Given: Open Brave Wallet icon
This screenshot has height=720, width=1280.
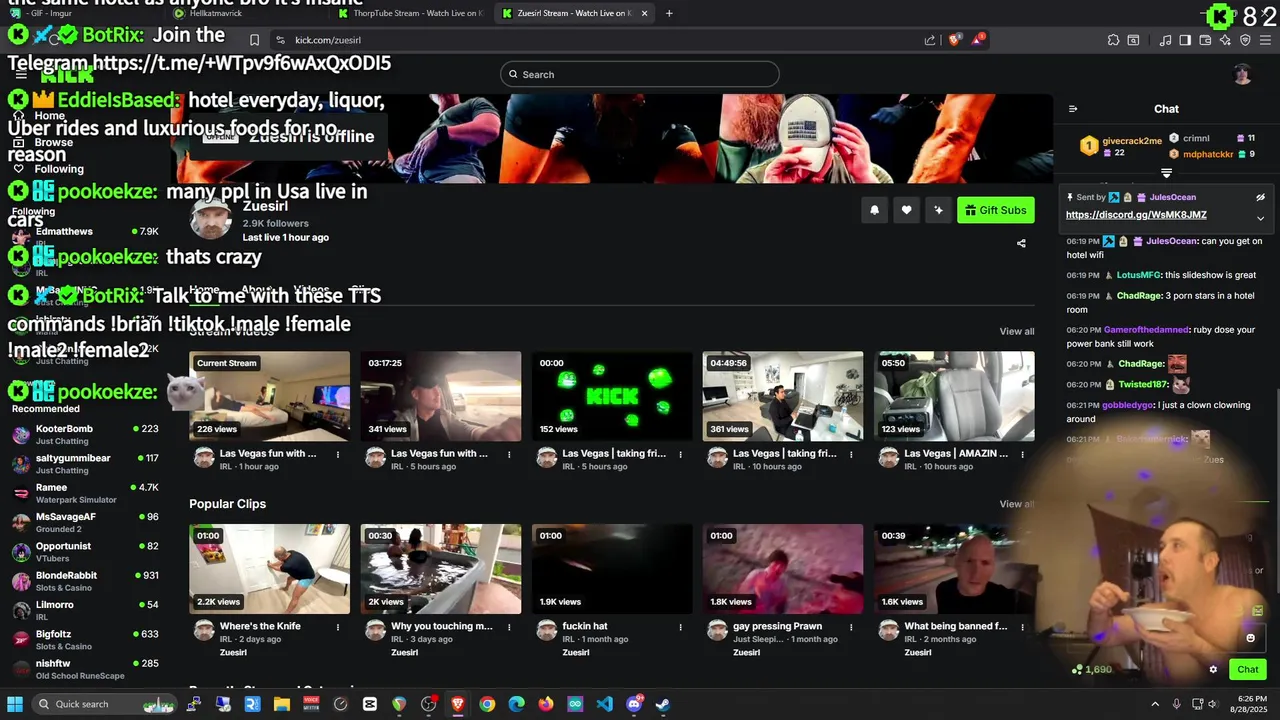Looking at the screenshot, I should [1205, 40].
